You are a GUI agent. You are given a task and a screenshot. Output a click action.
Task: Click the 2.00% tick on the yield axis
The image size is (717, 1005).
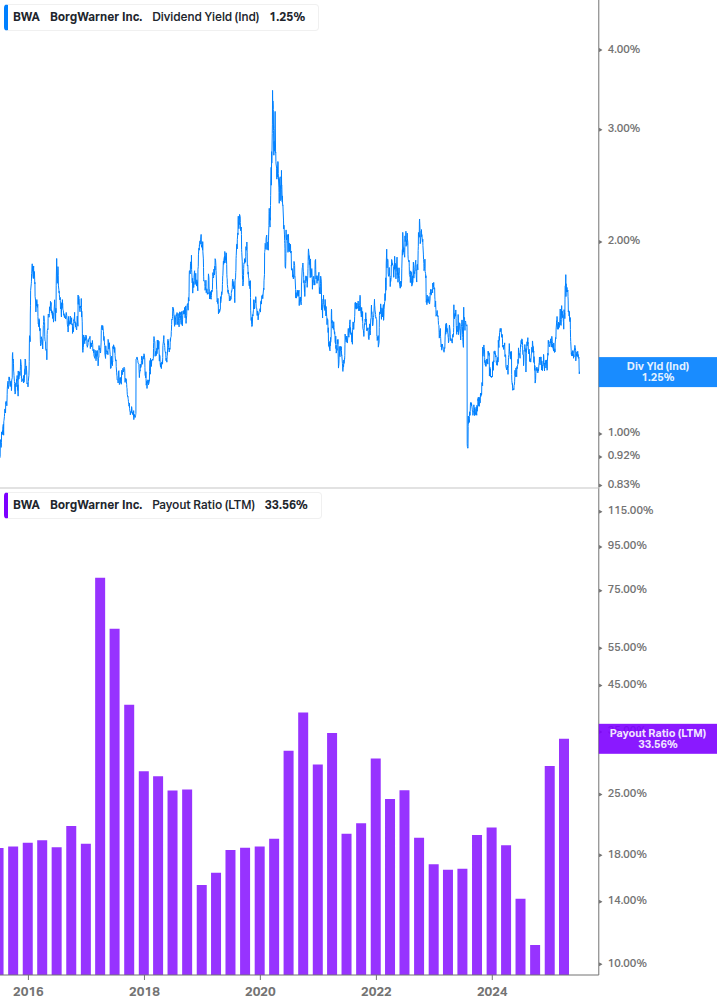pyautogui.click(x=623, y=240)
